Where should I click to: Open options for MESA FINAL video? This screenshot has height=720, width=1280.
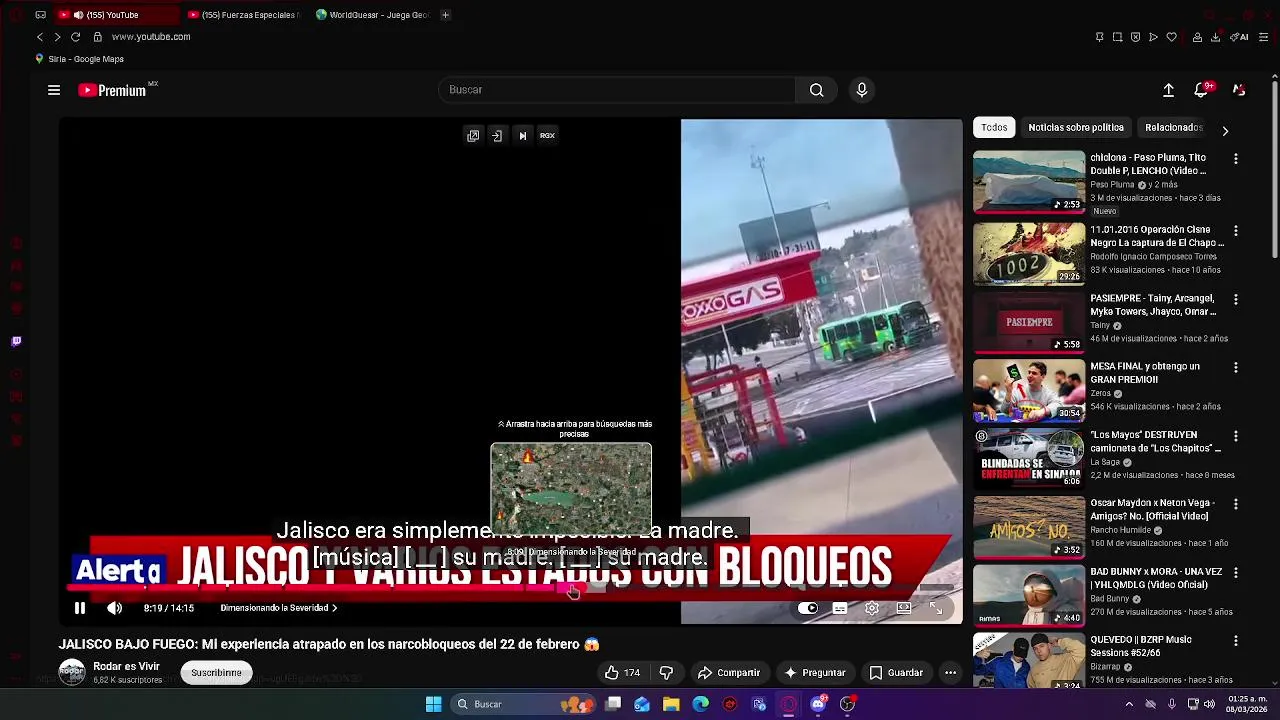pos(1236,367)
